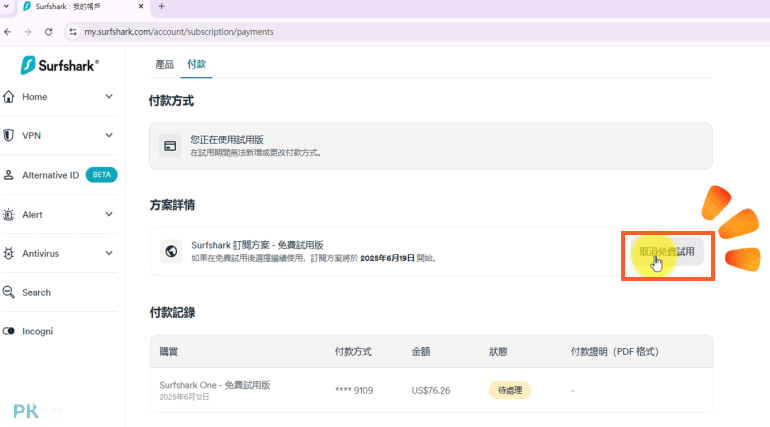This screenshot has height=427, width=770.
Task: Expand the Antivirus menu chevron
Action: pyautogui.click(x=109, y=253)
